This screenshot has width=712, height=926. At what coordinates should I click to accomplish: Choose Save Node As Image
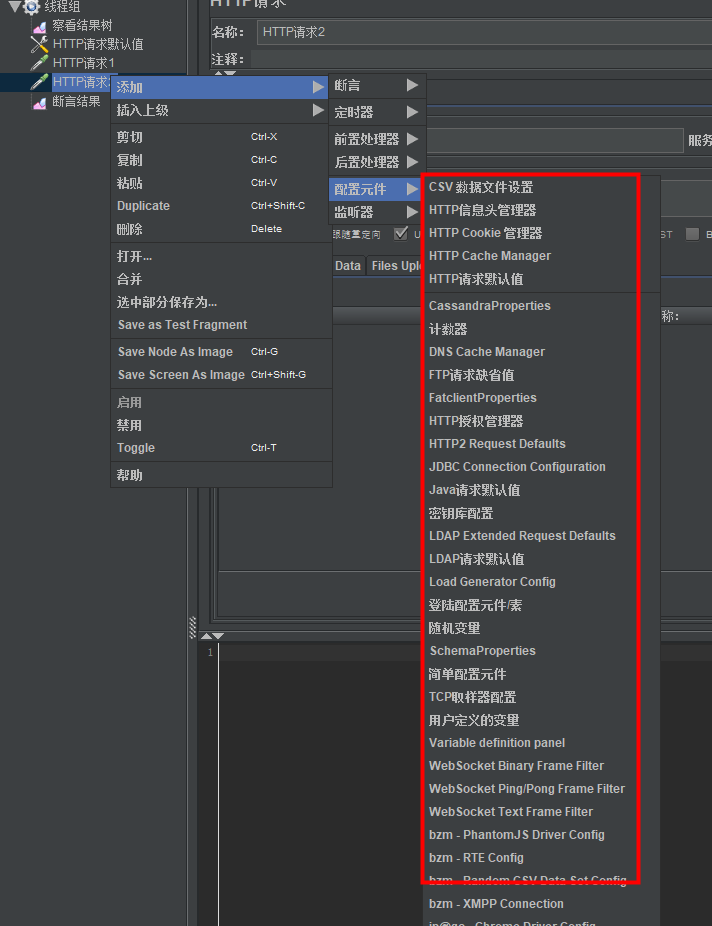221,352
